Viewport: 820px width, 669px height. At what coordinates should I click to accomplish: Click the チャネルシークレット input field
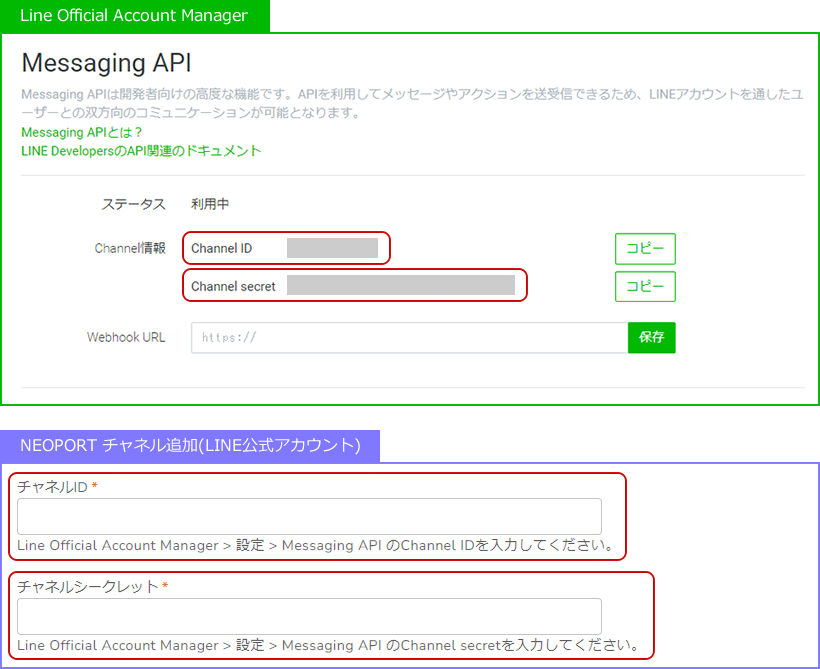point(309,616)
